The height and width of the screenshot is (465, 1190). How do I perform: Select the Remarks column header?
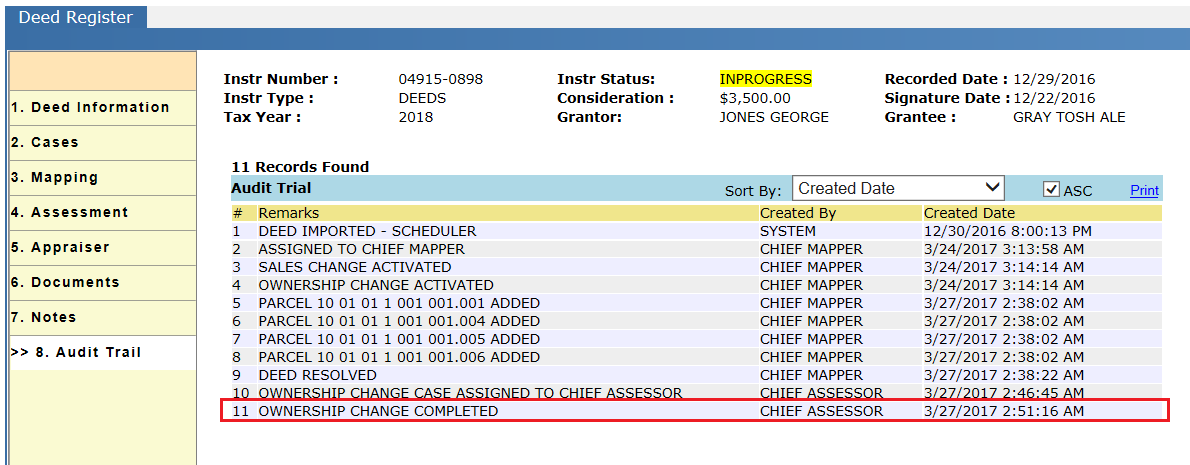pyautogui.click(x=288, y=213)
